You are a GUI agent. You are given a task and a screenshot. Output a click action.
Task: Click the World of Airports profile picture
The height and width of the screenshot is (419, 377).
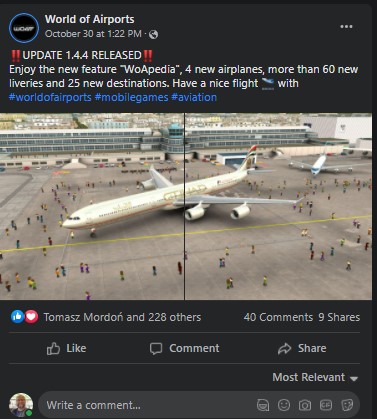24,28
